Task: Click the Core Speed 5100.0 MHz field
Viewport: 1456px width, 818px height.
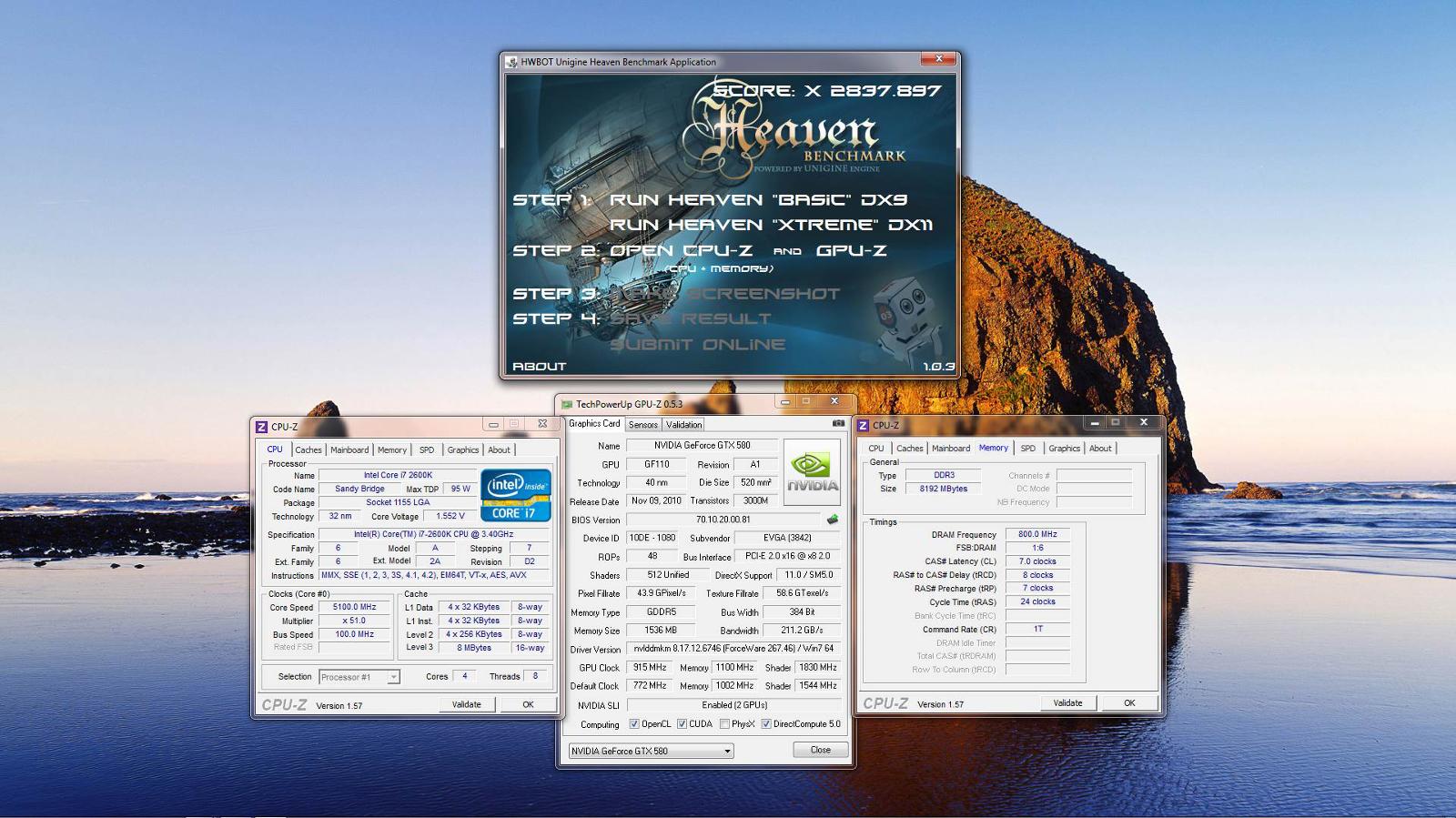Action: [354, 607]
